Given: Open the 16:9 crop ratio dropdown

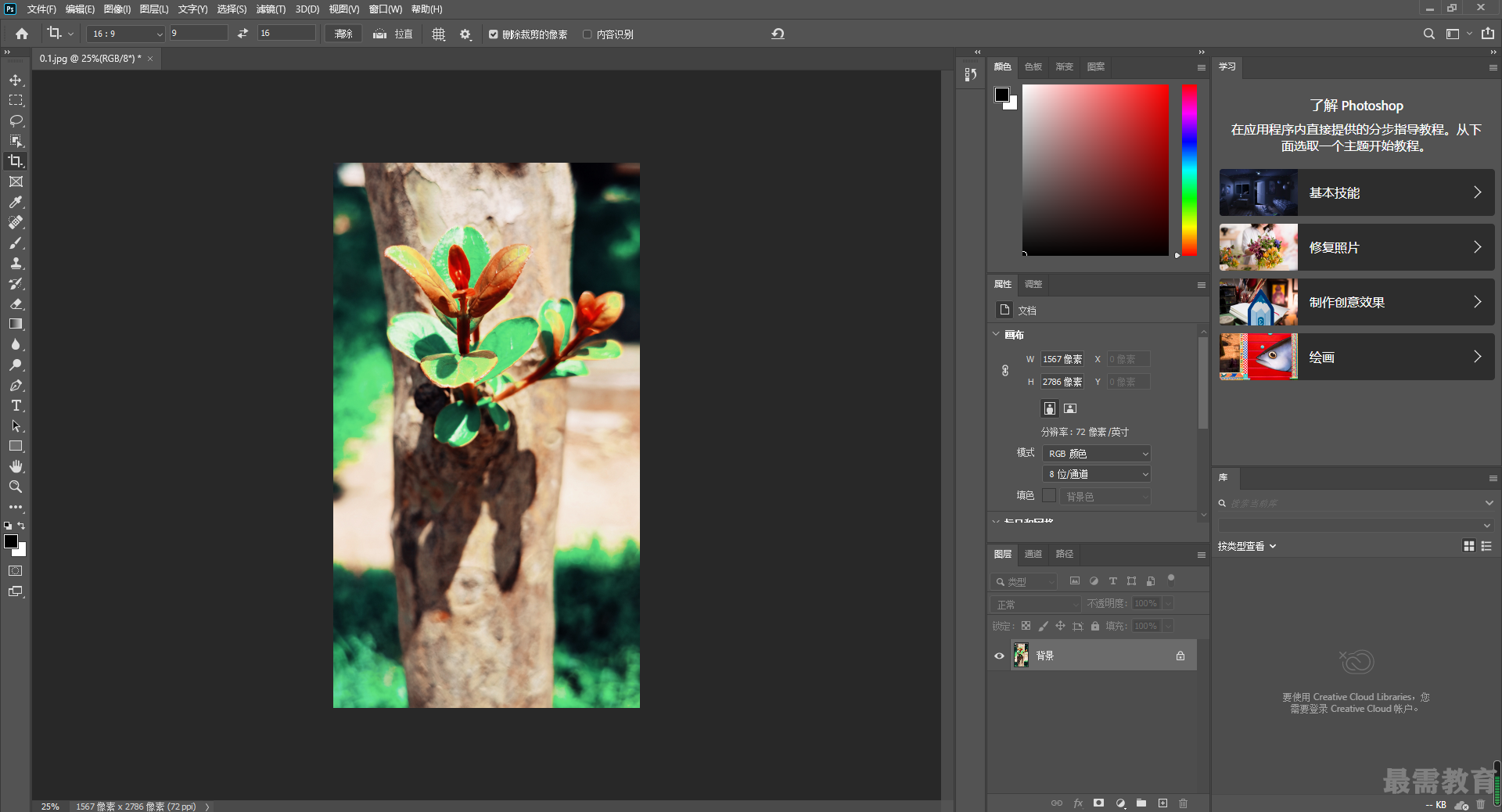Looking at the screenshot, I should 125,34.
